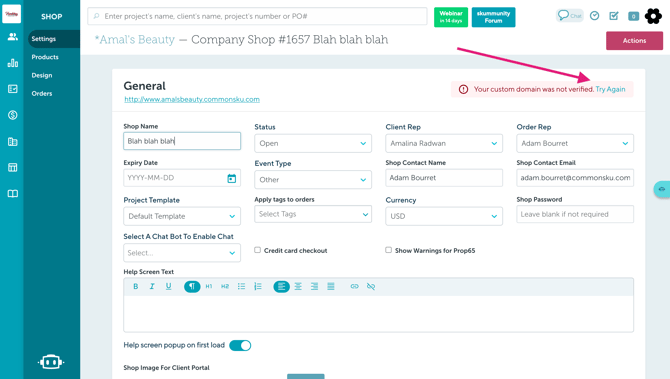The image size is (670, 379).
Task: Open the building sidebar icon
Action: tap(12, 141)
